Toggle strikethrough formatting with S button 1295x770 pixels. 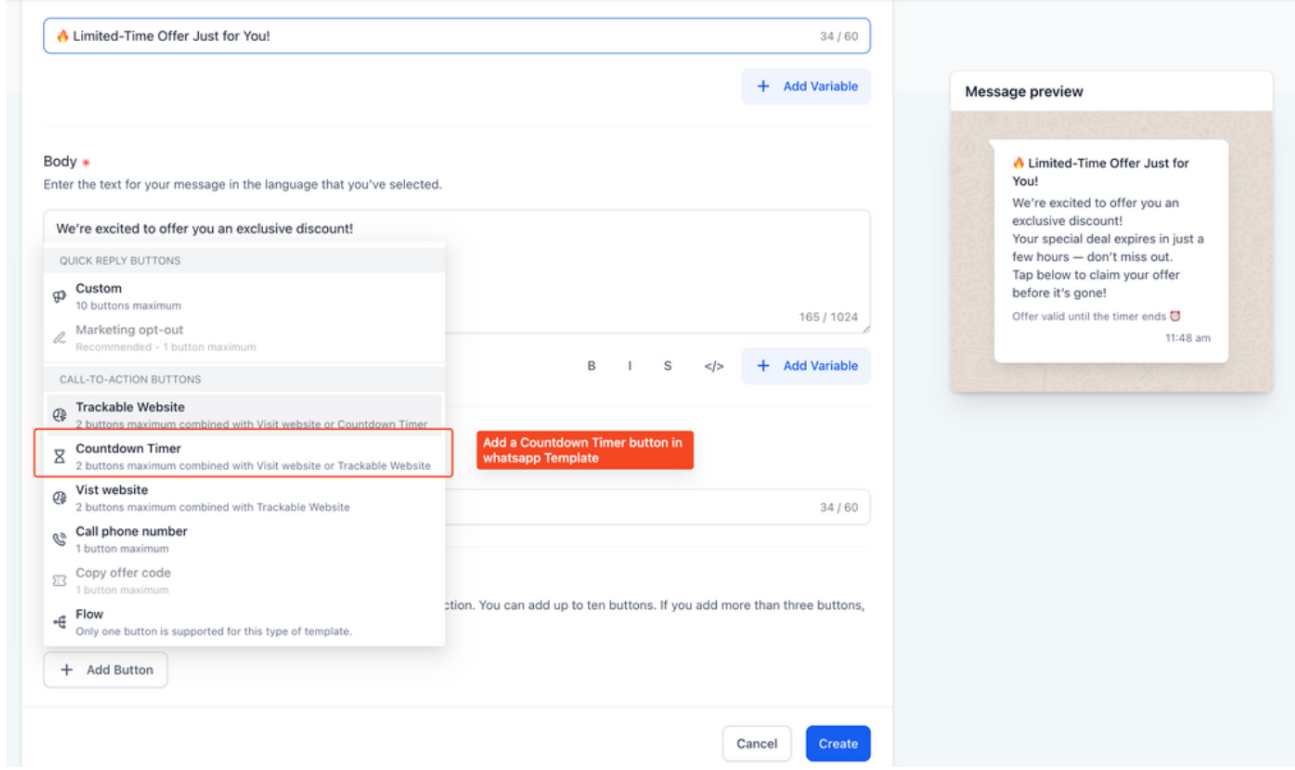point(667,366)
